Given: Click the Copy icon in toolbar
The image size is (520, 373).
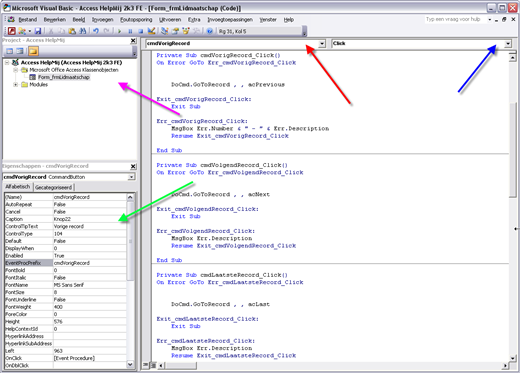Looking at the screenshot, I should (x=61, y=31).
